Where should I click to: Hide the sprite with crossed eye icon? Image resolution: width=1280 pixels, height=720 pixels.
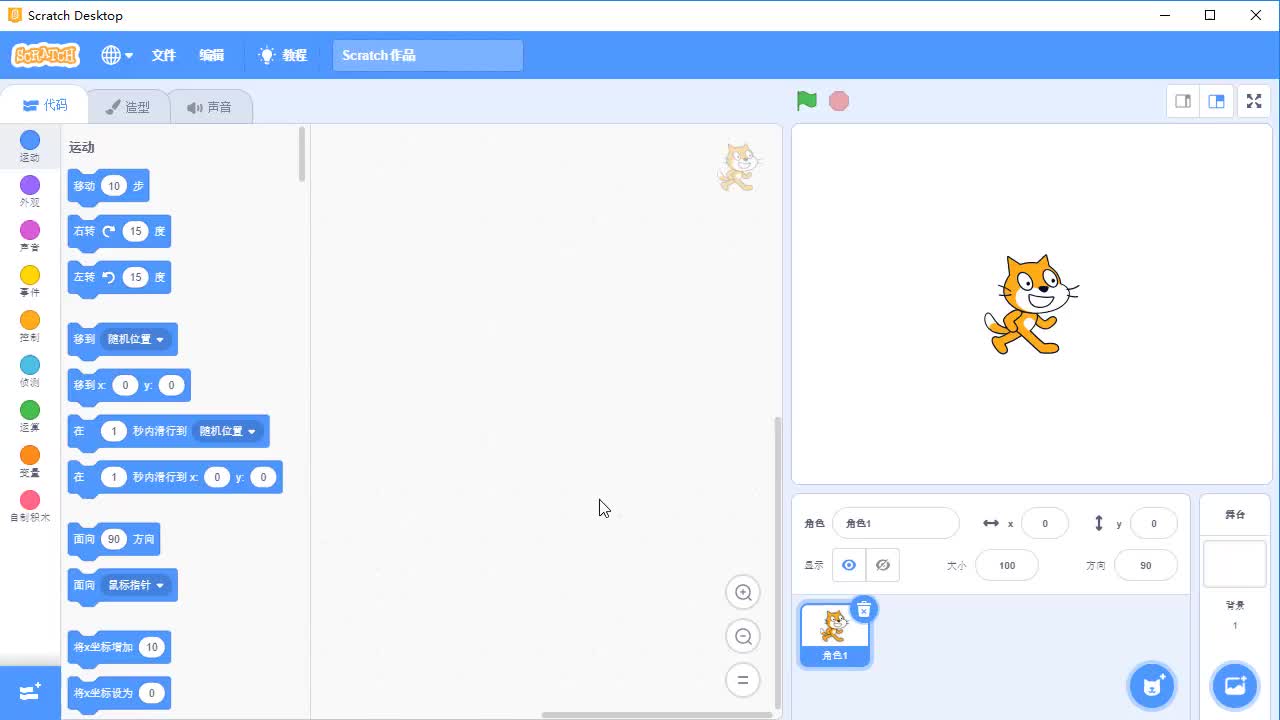[883, 565]
